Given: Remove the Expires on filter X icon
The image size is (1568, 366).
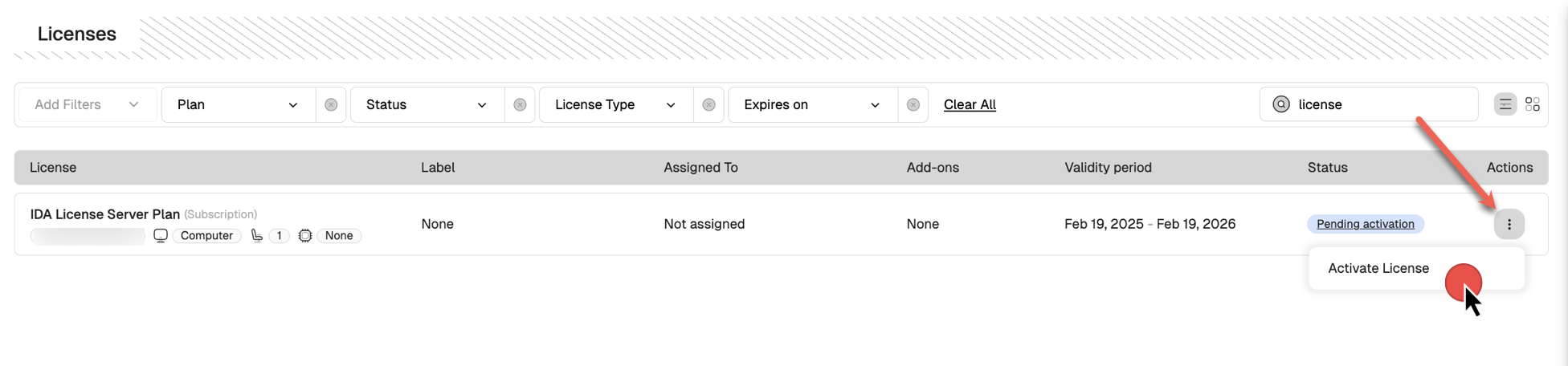Looking at the screenshot, I should pyautogui.click(x=913, y=105).
